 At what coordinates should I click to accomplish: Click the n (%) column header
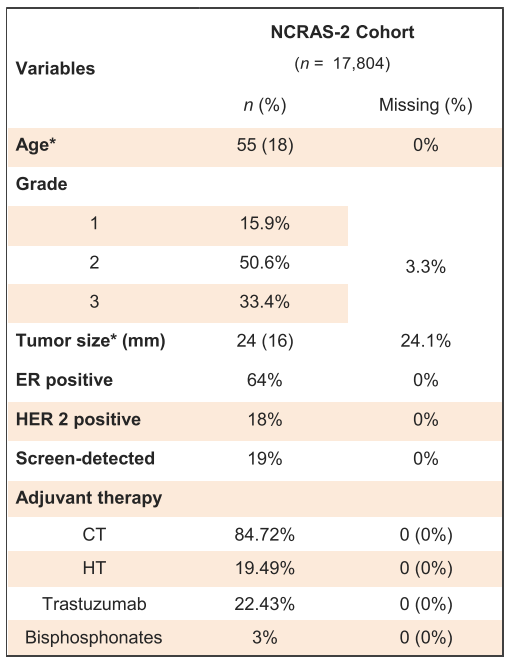point(265,105)
